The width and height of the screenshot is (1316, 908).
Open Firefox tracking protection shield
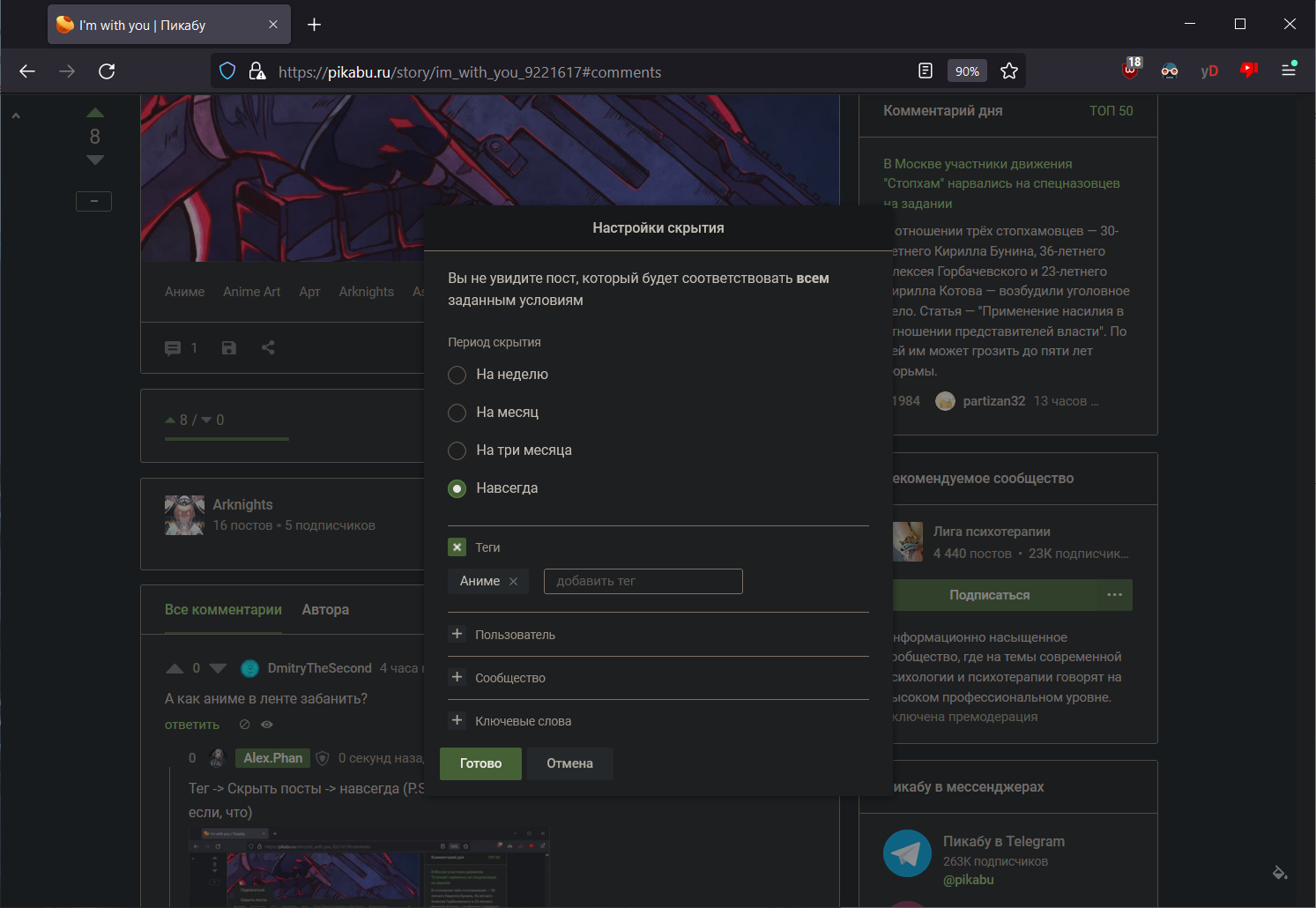(x=227, y=71)
